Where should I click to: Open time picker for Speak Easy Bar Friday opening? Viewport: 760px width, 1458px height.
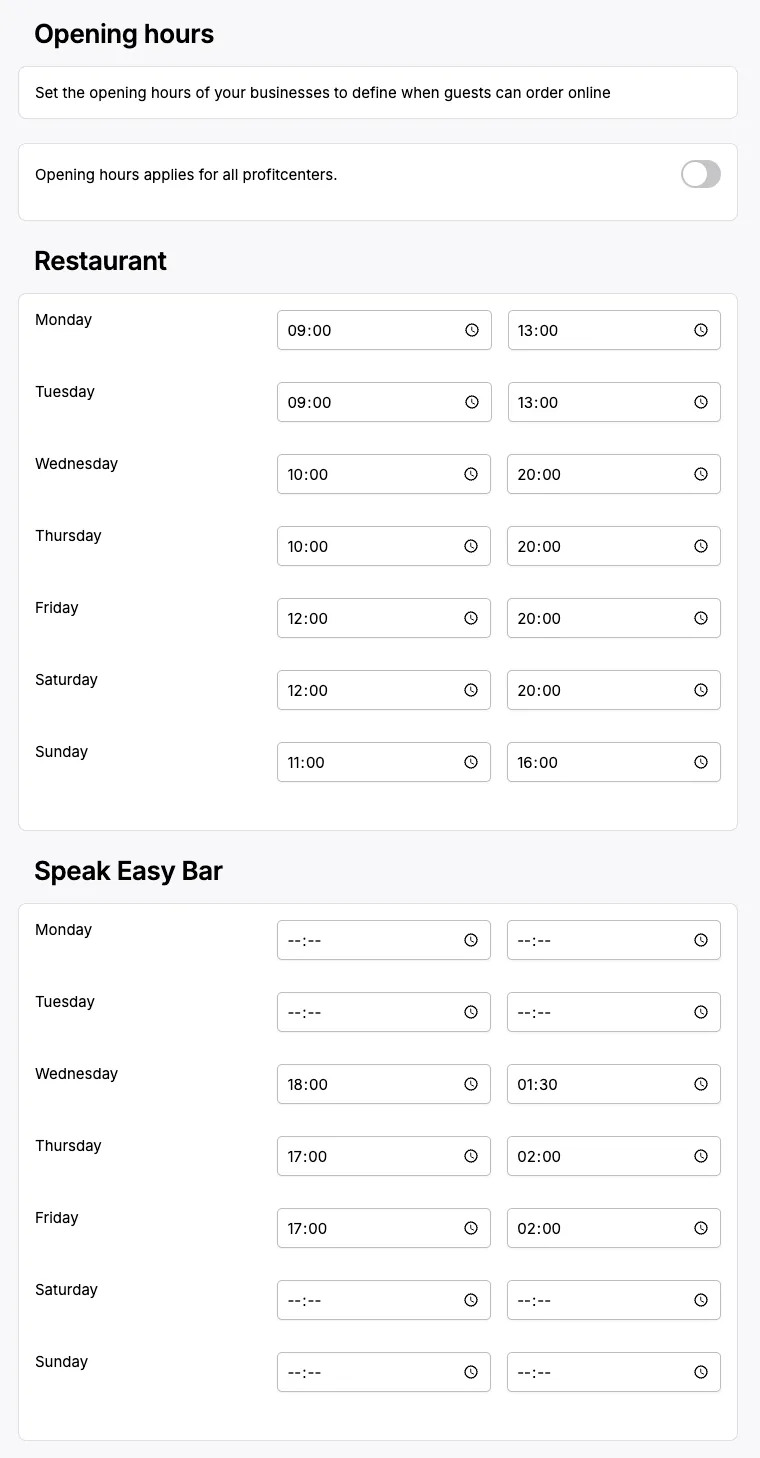(x=471, y=1228)
